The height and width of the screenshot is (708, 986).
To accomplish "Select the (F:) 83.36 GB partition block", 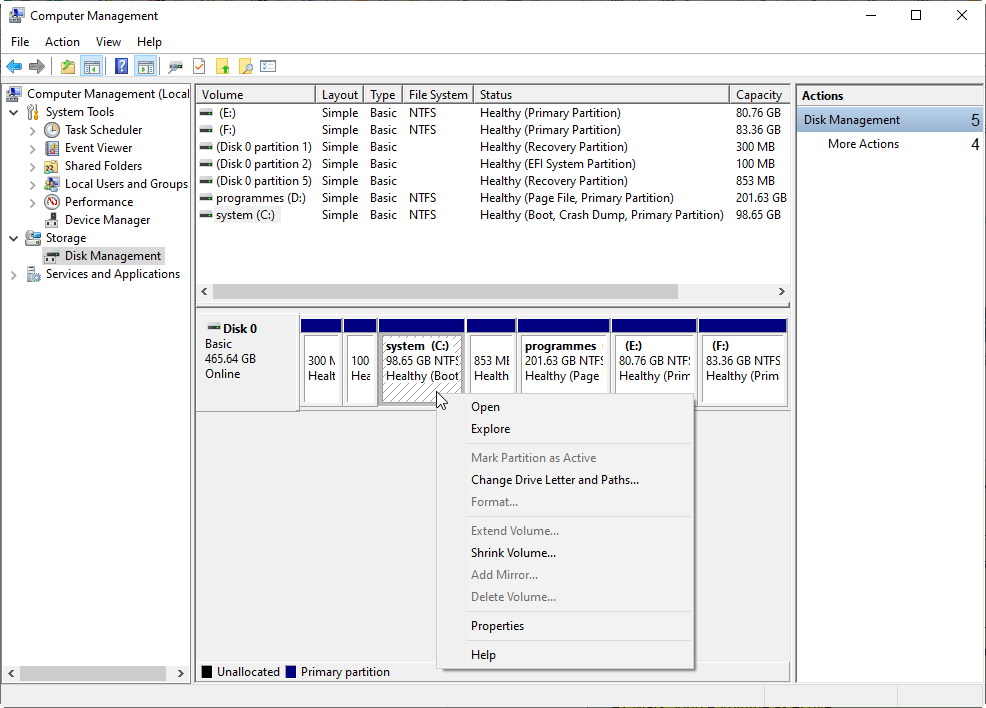I will 743,363.
